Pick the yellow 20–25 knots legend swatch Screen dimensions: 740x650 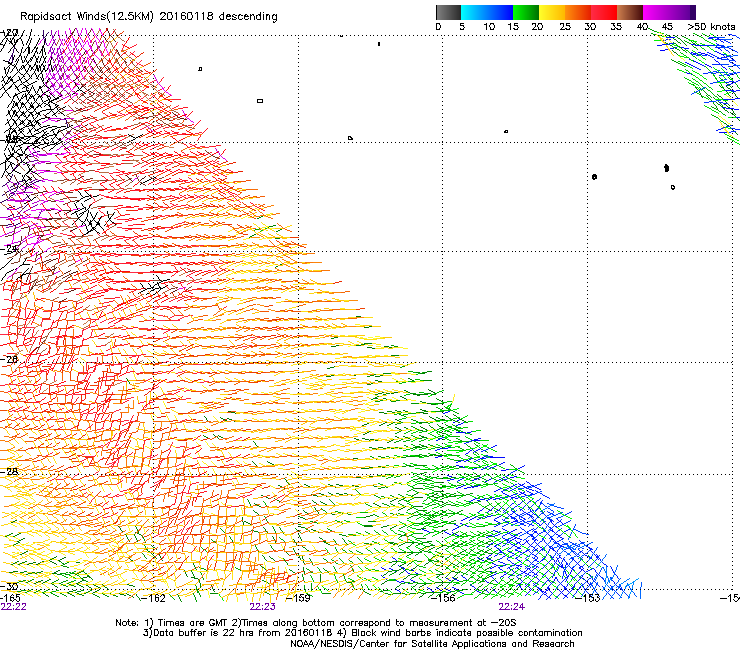click(x=552, y=12)
